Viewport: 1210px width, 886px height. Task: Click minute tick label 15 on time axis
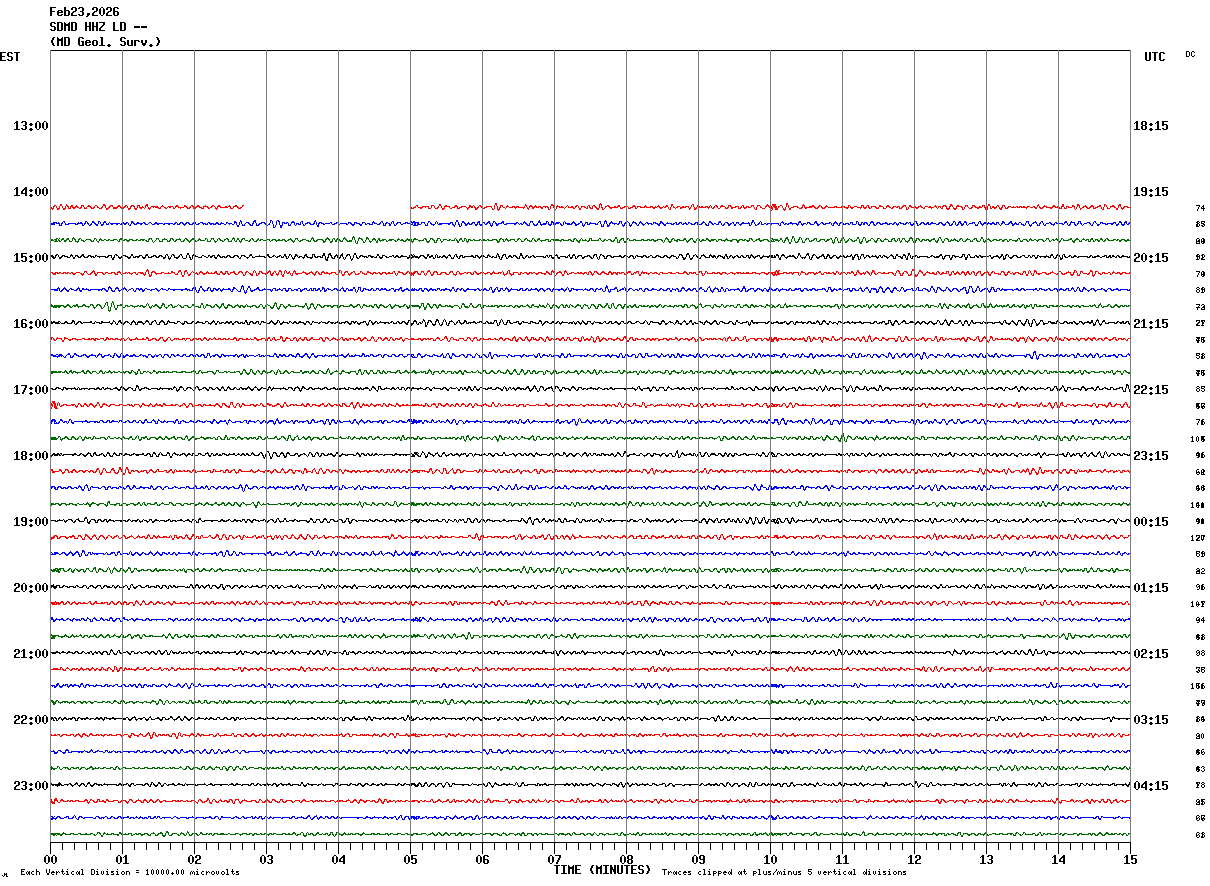(1130, 859)
